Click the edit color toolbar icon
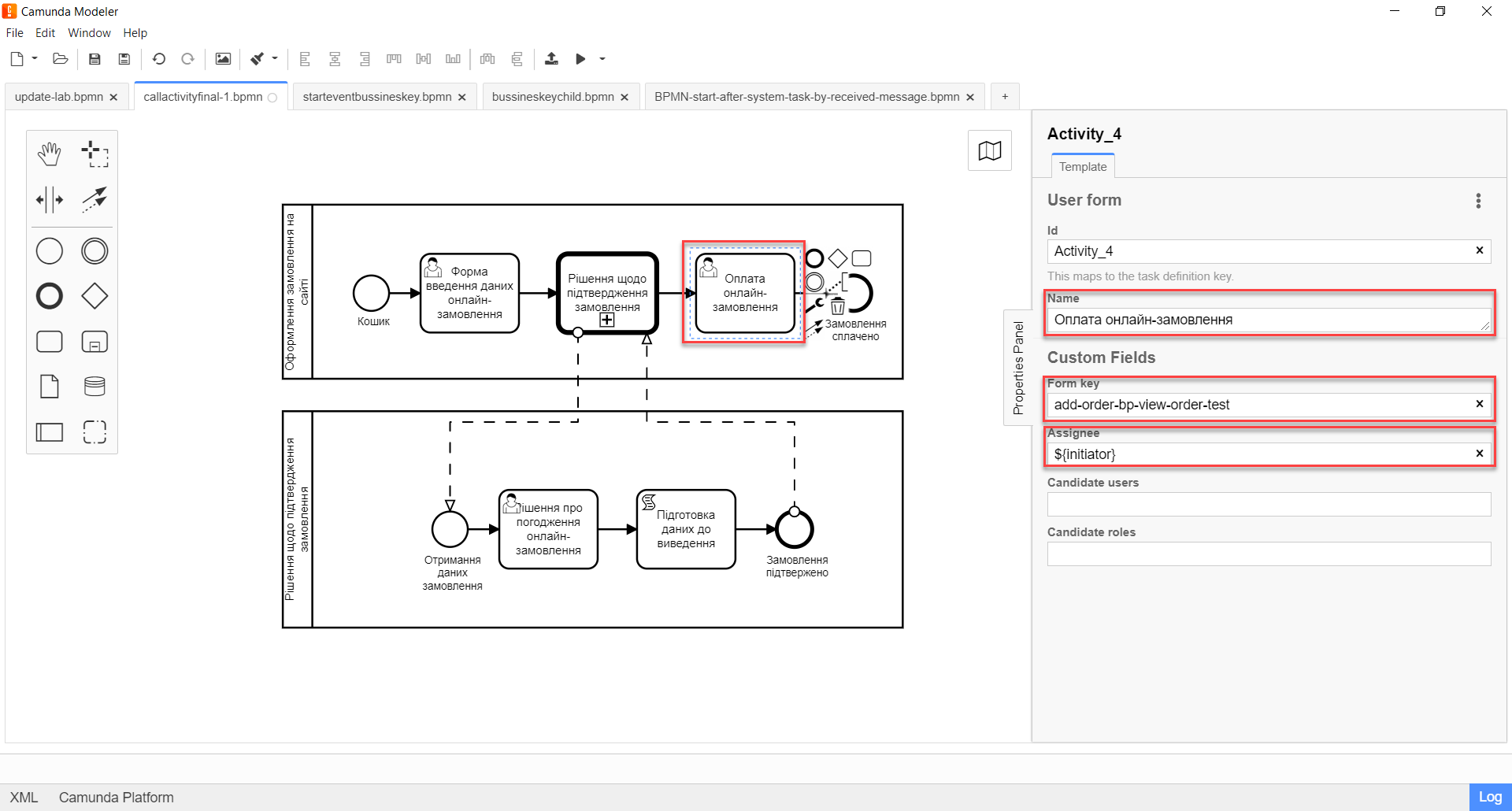Screen dimensions: 1512x811 click(257, 59)
